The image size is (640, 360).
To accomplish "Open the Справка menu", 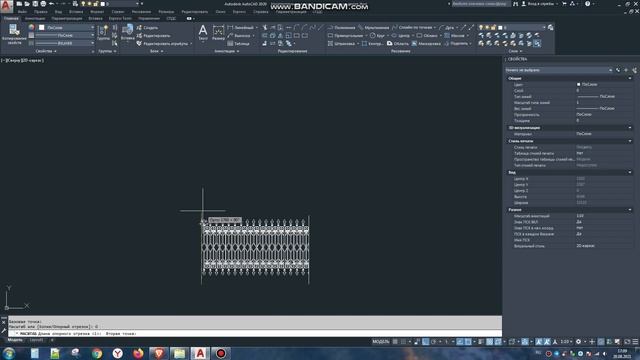I will (260, 12).
